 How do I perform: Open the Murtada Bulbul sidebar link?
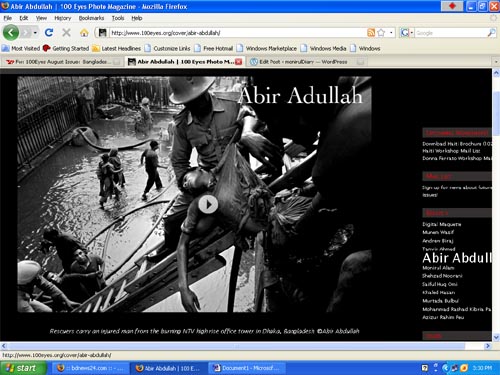[x=440, y=301]
